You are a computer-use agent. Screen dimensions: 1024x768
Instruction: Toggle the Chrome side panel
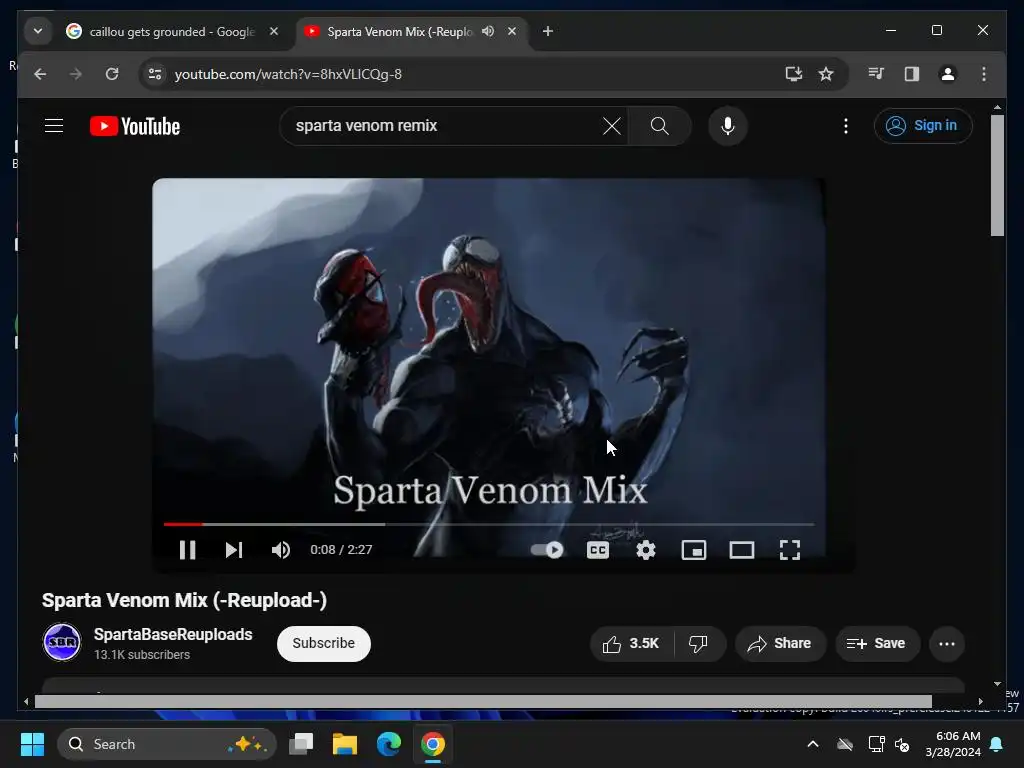click(x=912, y=74)
